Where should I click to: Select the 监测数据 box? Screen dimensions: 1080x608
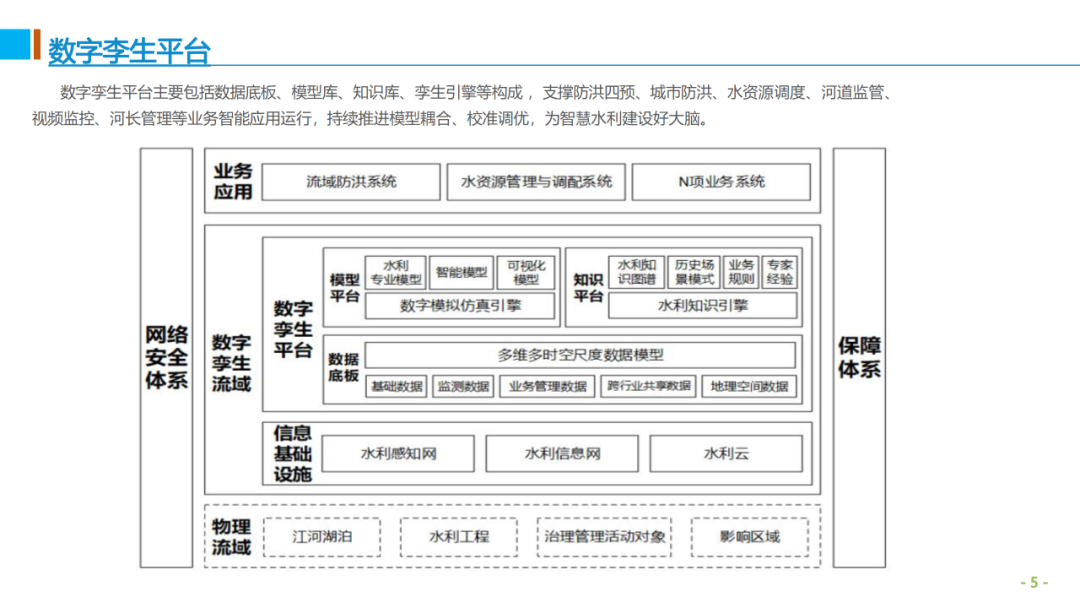pyautogui.click(x=463, y=386)
